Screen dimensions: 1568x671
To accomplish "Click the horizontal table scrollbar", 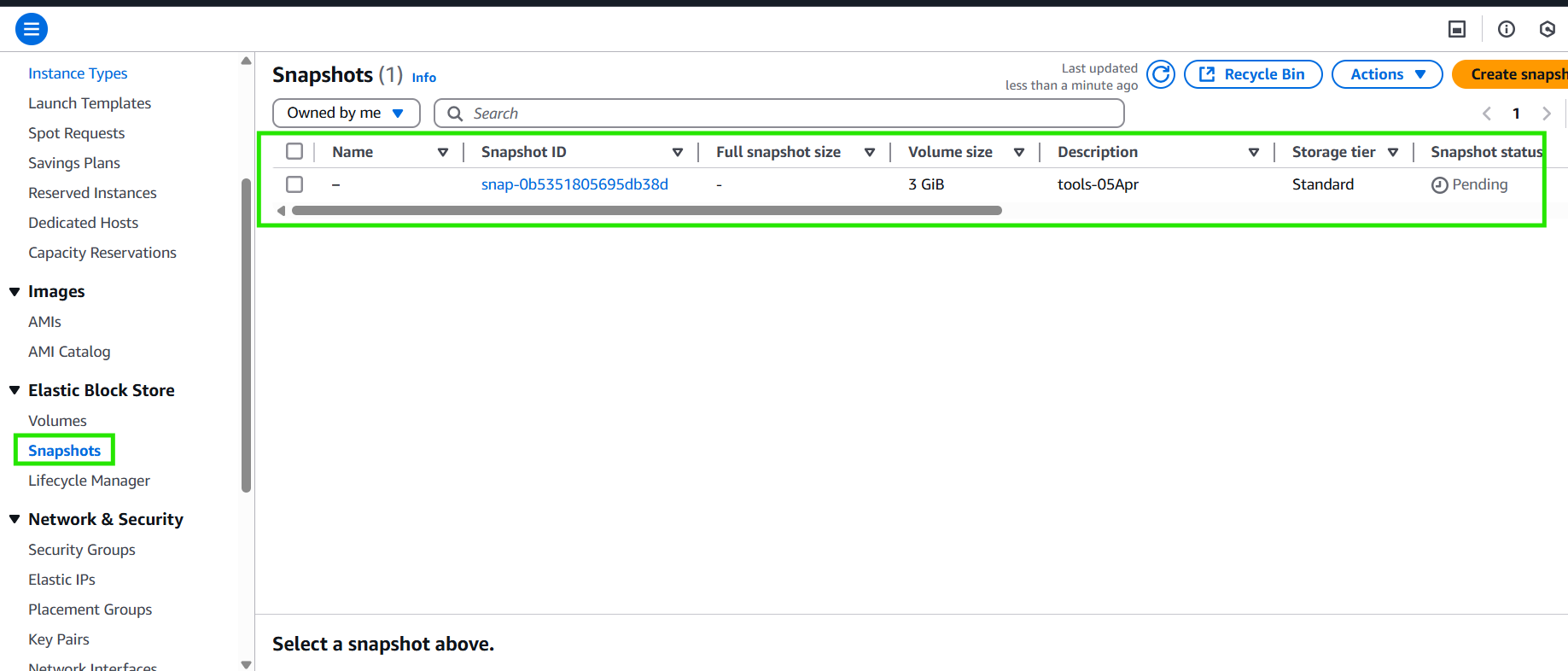I will [x=646, y=210].
